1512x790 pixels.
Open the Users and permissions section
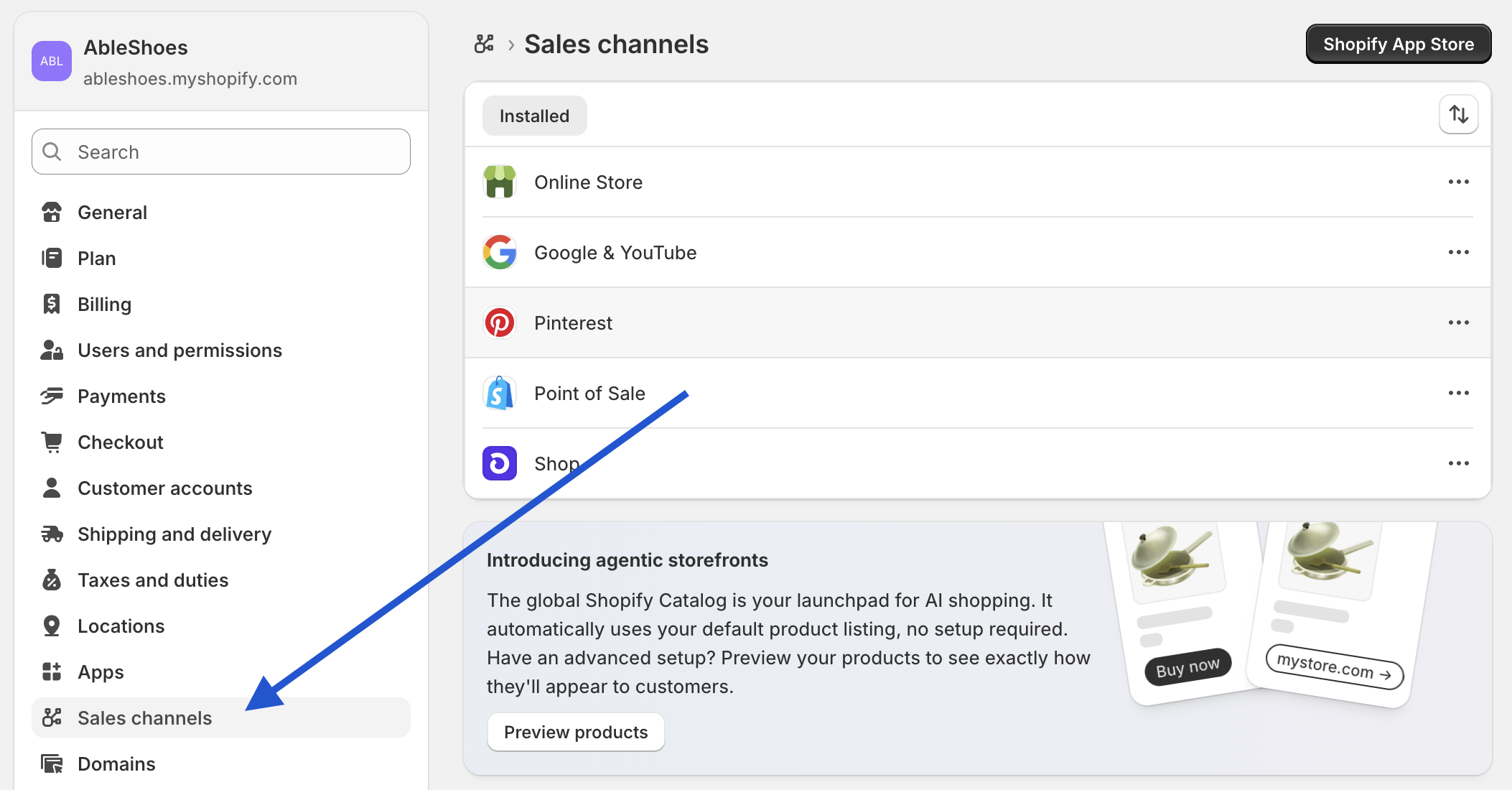(179, 350)
